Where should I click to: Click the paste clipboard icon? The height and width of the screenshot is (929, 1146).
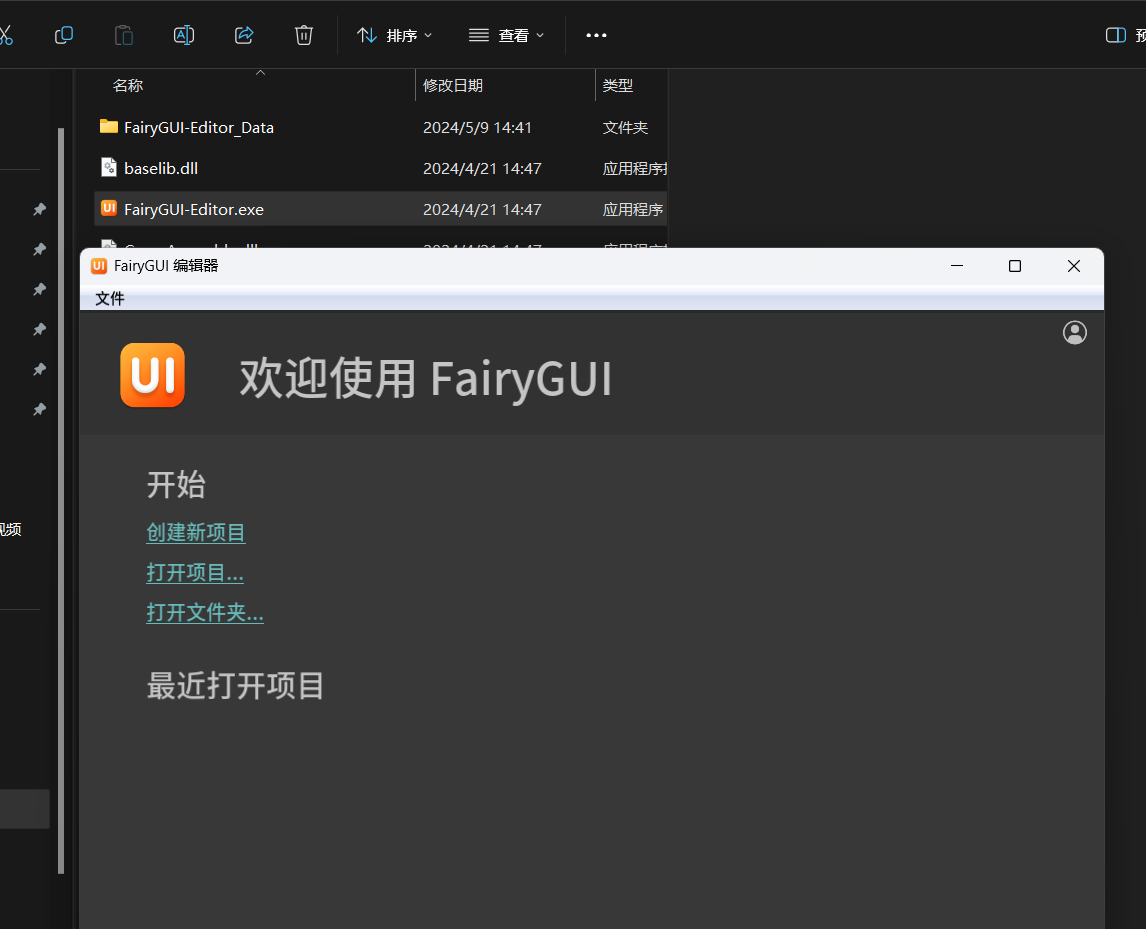[x=124, y=35]
